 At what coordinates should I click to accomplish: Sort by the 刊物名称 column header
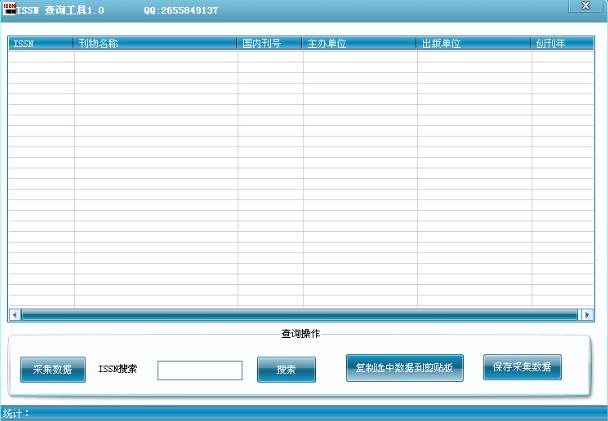155,43
